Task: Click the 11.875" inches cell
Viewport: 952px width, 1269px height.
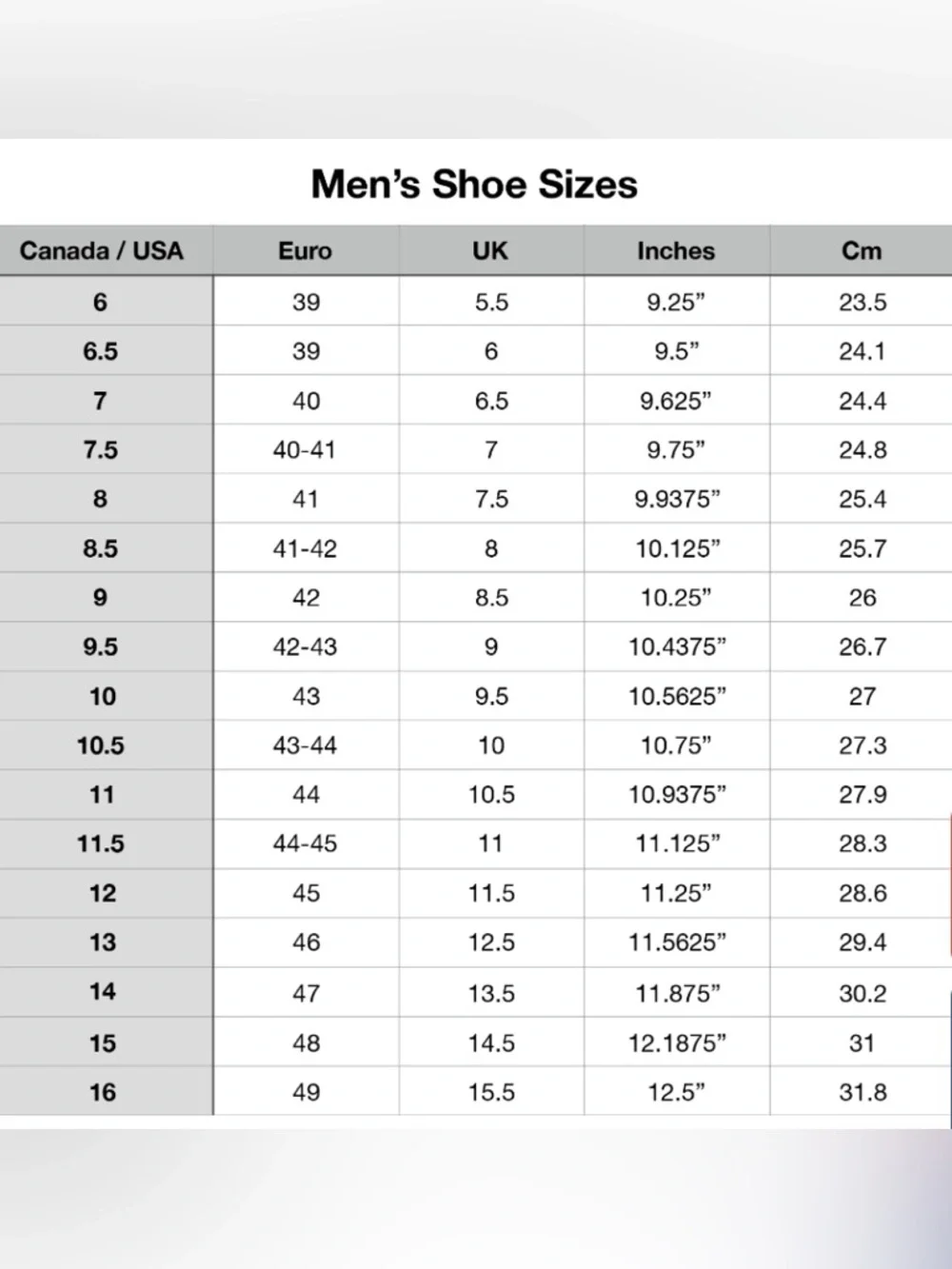Action: coord(677,993)
